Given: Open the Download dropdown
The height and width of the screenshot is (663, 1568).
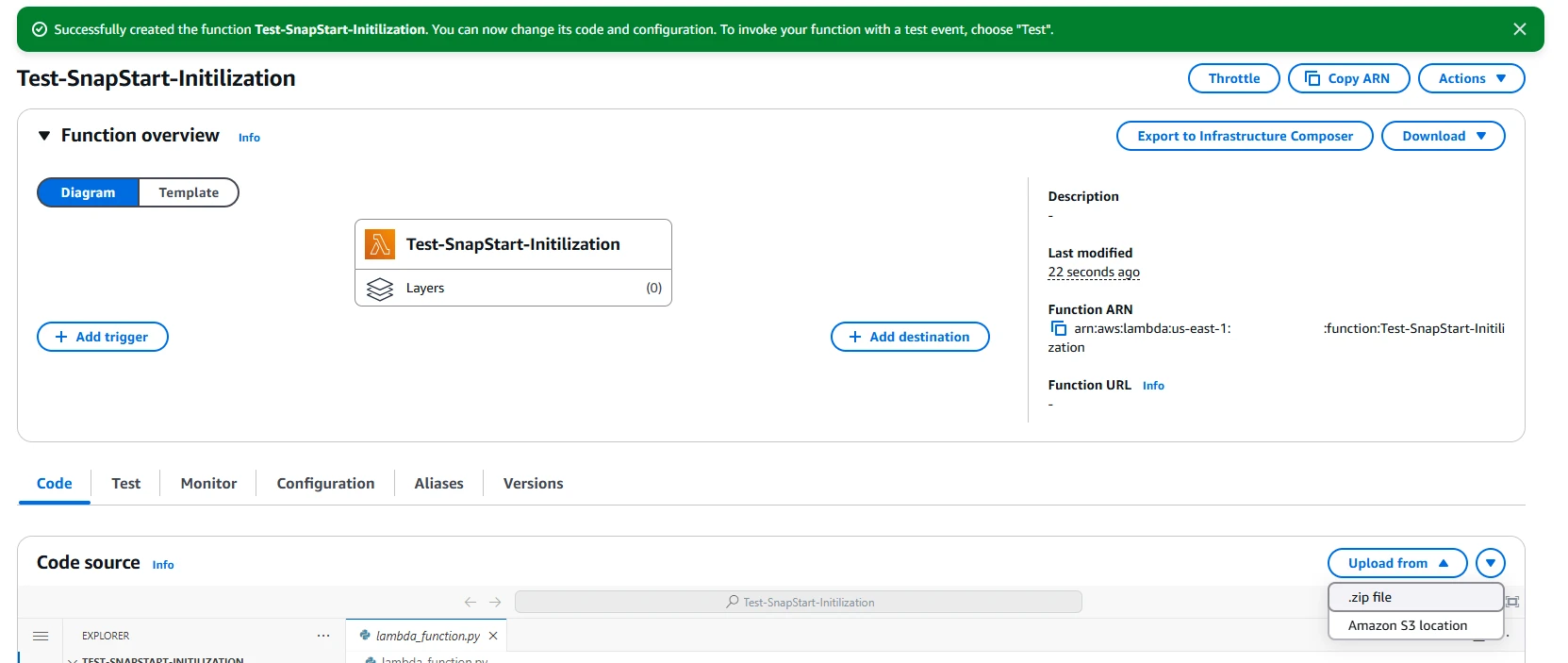Looking at the screenshot, I should point(1443,136).
